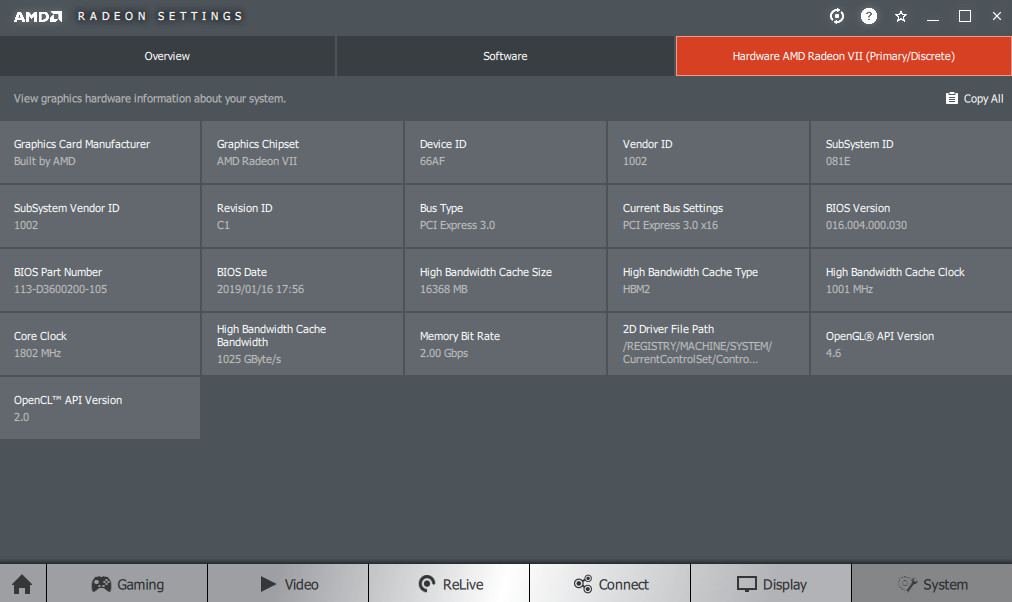Open the Video section
1012x602 pixels.
[288, 584]
